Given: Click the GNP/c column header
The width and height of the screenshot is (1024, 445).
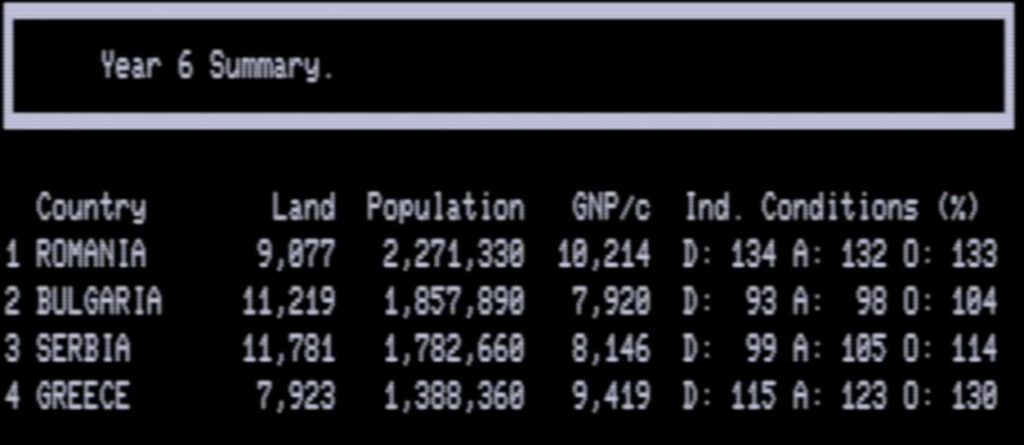Looking at the screenshot, I should point(611,207).
